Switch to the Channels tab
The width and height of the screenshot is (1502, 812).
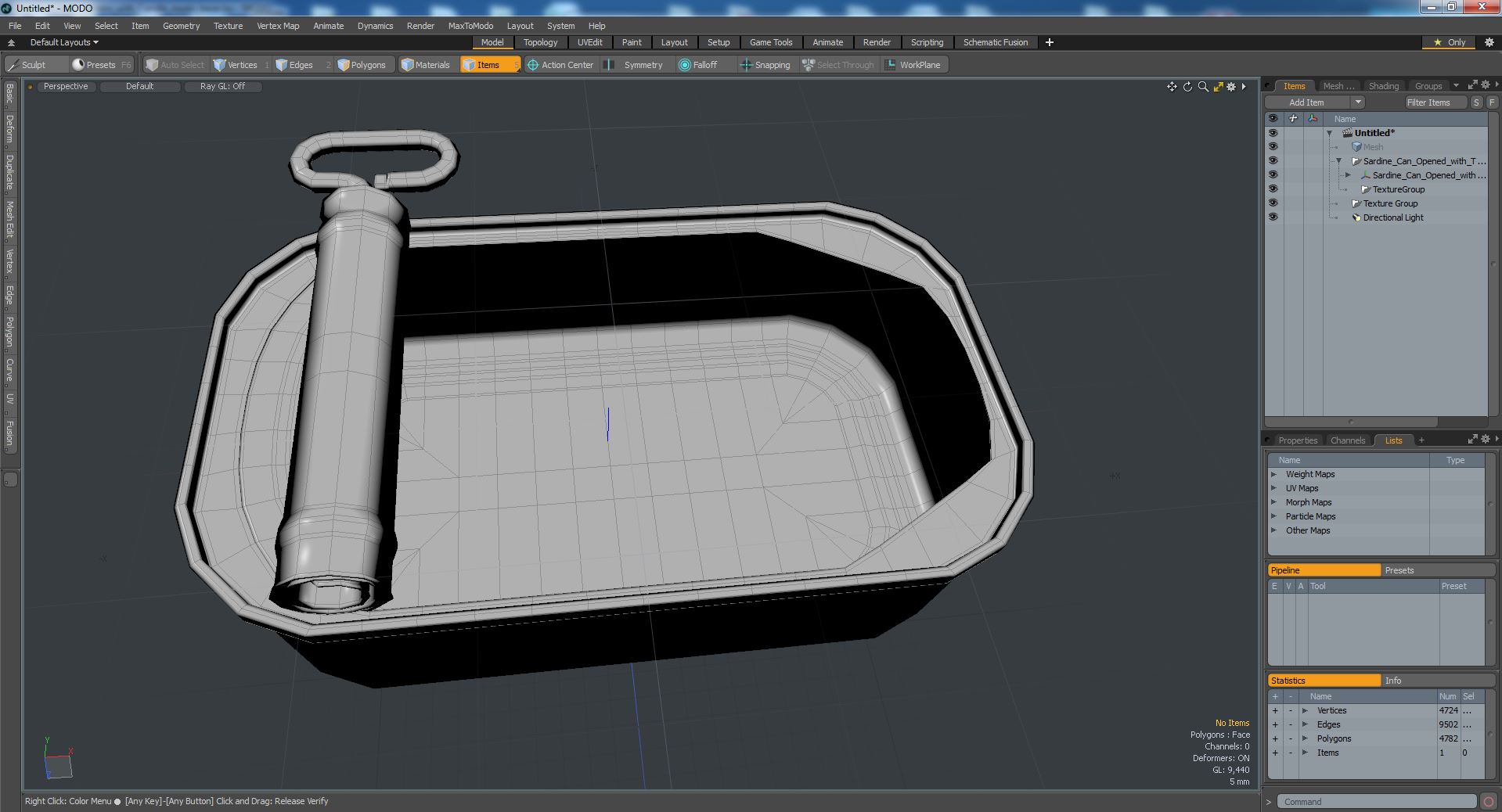pos(1347,440)
